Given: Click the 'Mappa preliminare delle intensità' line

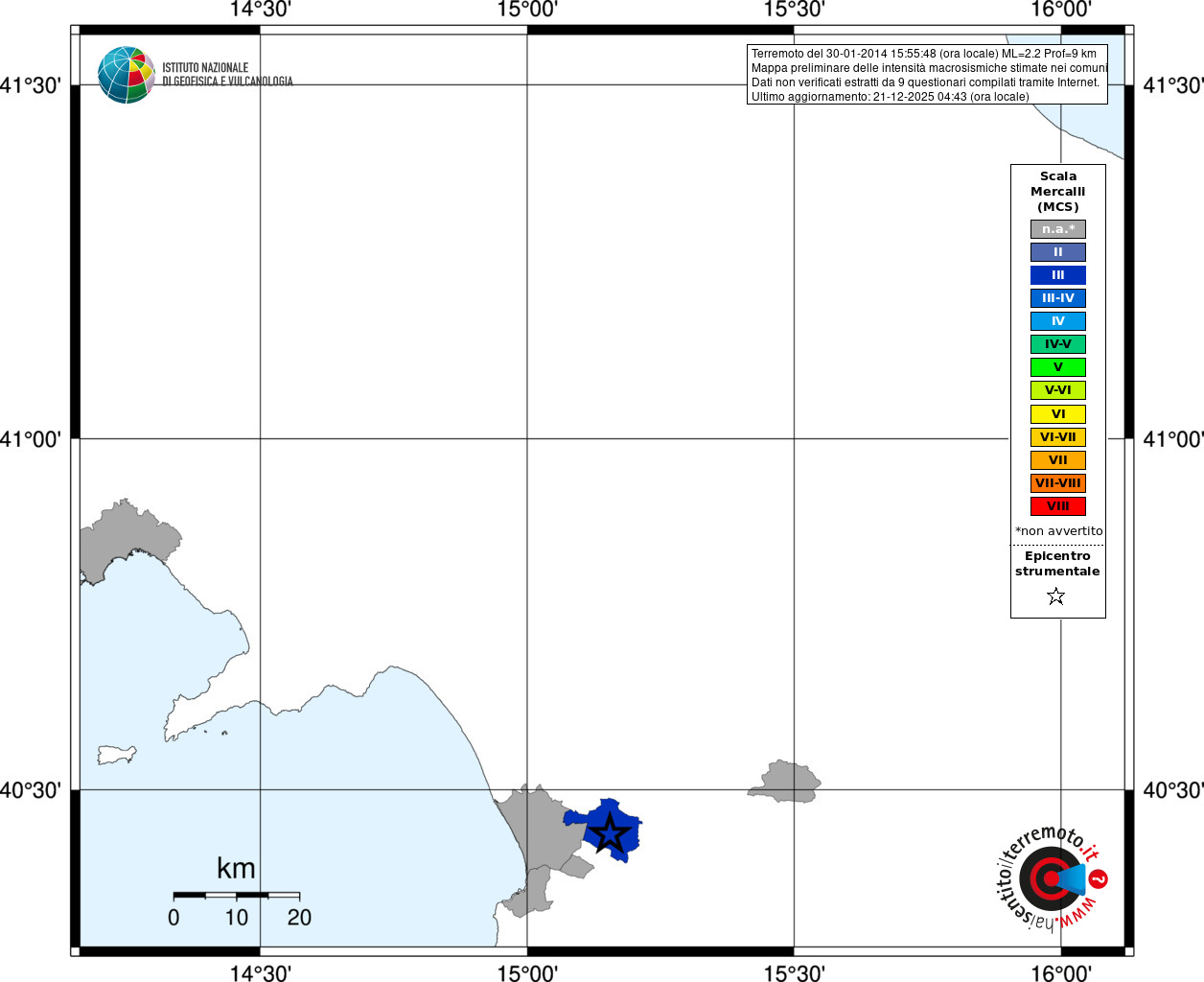Looking at the screenshot, I should point(929,68).
